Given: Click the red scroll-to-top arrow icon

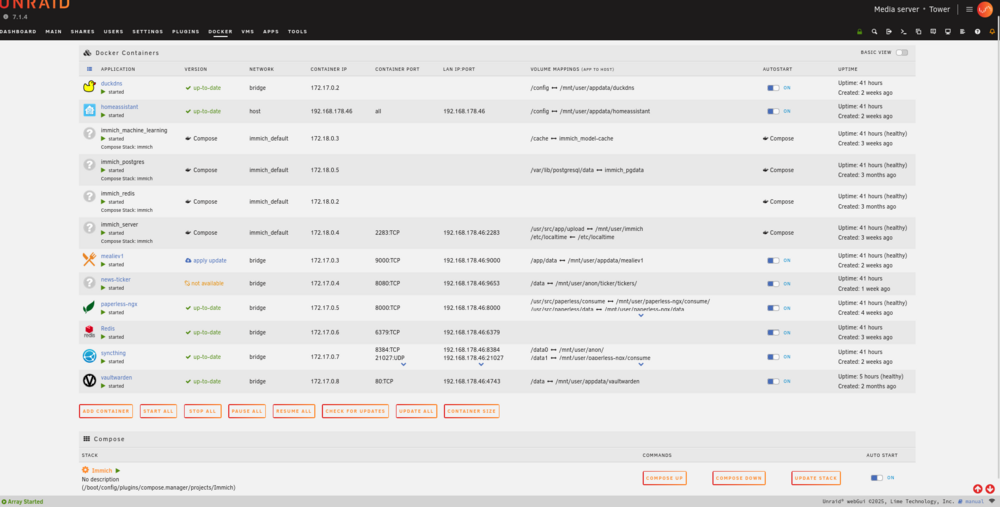Looking at the screenshot, I should 978,489.
